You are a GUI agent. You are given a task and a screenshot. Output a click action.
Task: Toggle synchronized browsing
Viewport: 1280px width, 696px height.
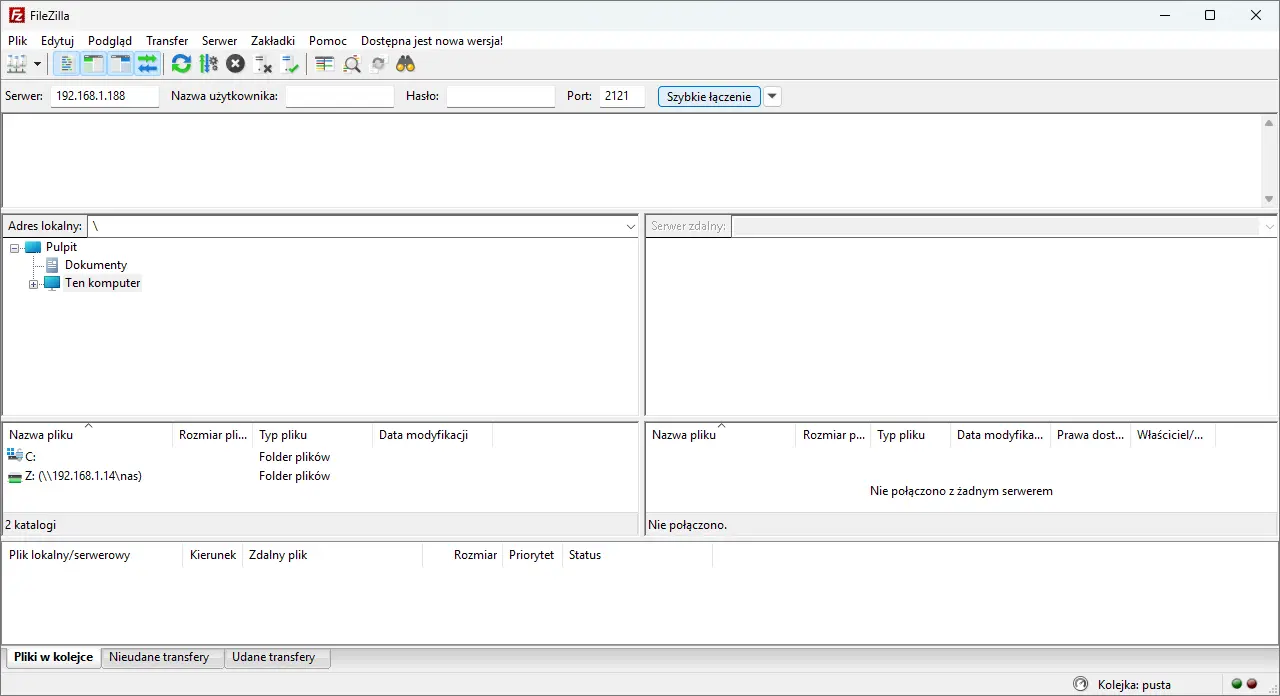[378, 64]
